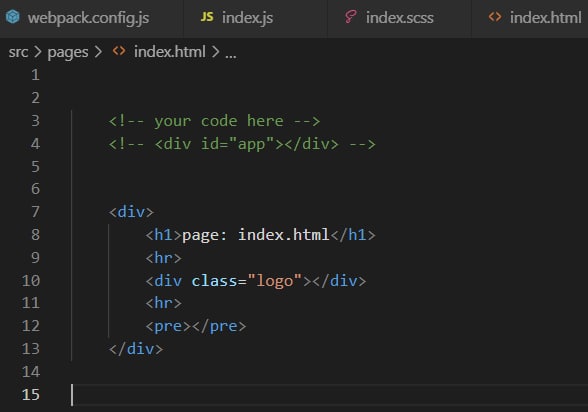Click line number 13 in the gutter

[x=31, y=349]
